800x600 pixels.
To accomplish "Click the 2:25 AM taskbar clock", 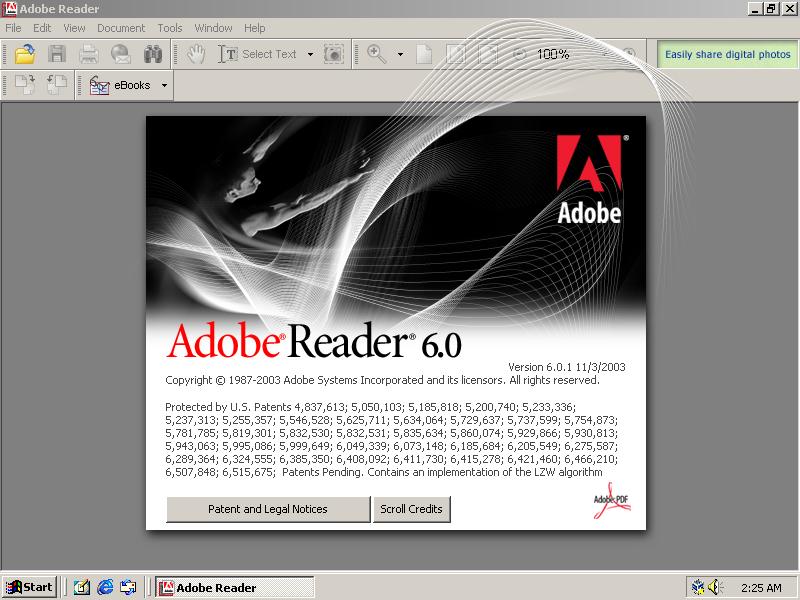I will click(x=761, y=588).
